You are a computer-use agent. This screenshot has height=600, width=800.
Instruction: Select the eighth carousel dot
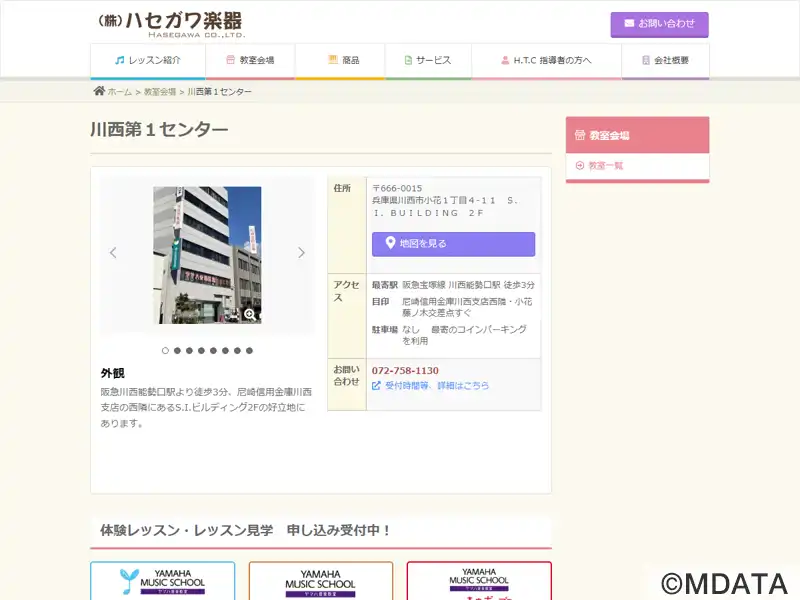pos(249,351)
